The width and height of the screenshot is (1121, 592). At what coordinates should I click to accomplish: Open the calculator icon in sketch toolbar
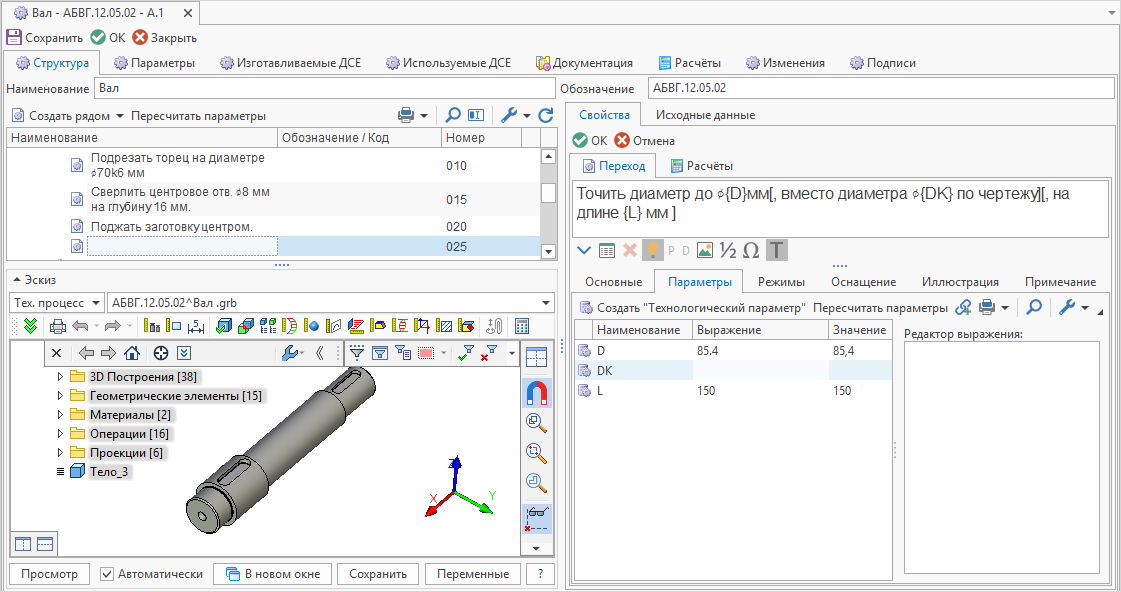(522, 326)
